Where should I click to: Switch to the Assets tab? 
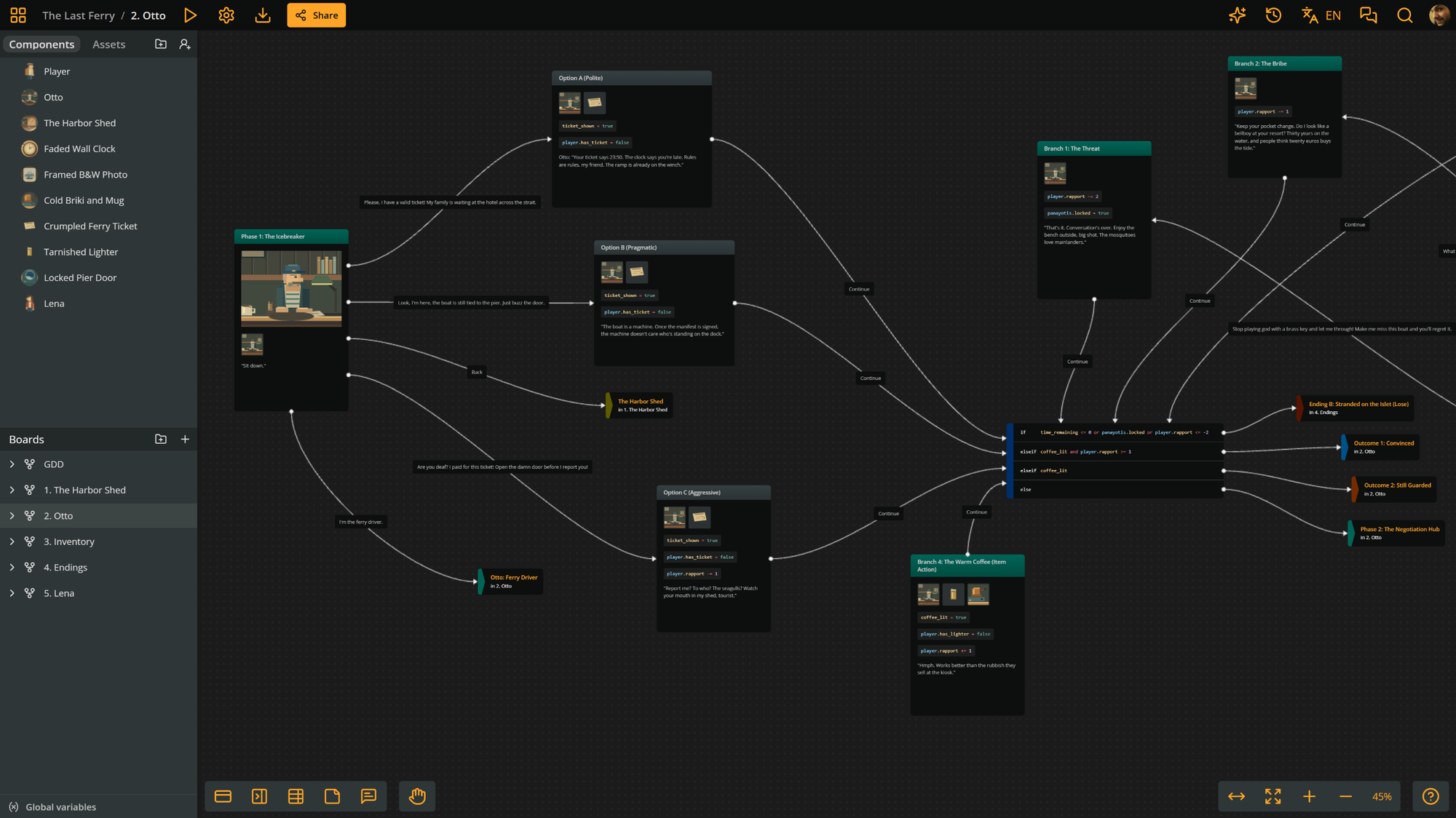108,44
